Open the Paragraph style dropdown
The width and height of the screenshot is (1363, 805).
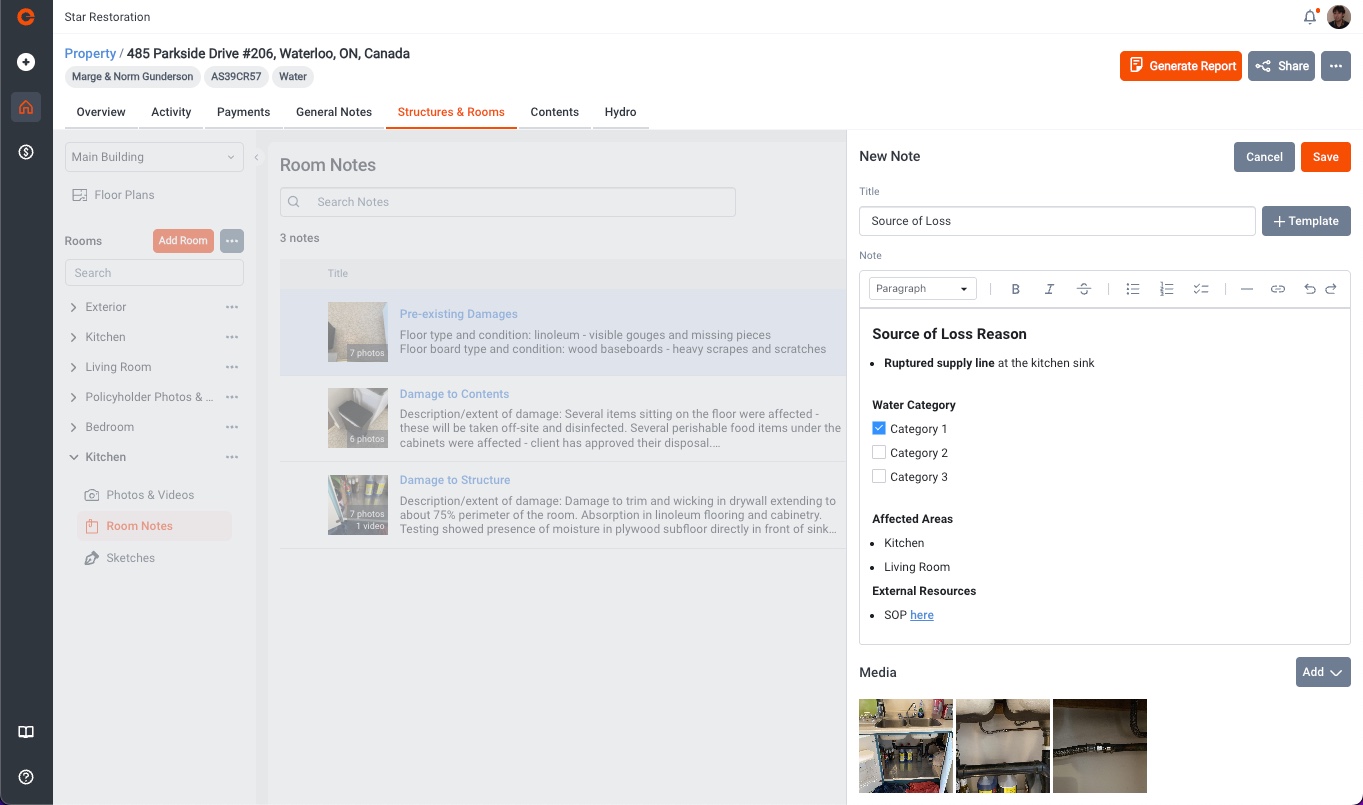point(922,289)
